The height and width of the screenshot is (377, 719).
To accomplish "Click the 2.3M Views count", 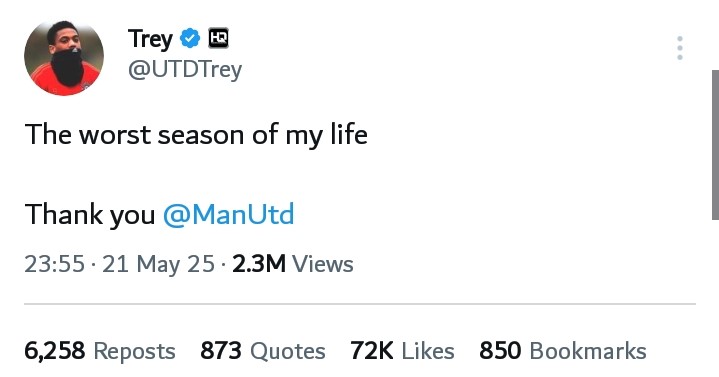I will coord(293,264).
